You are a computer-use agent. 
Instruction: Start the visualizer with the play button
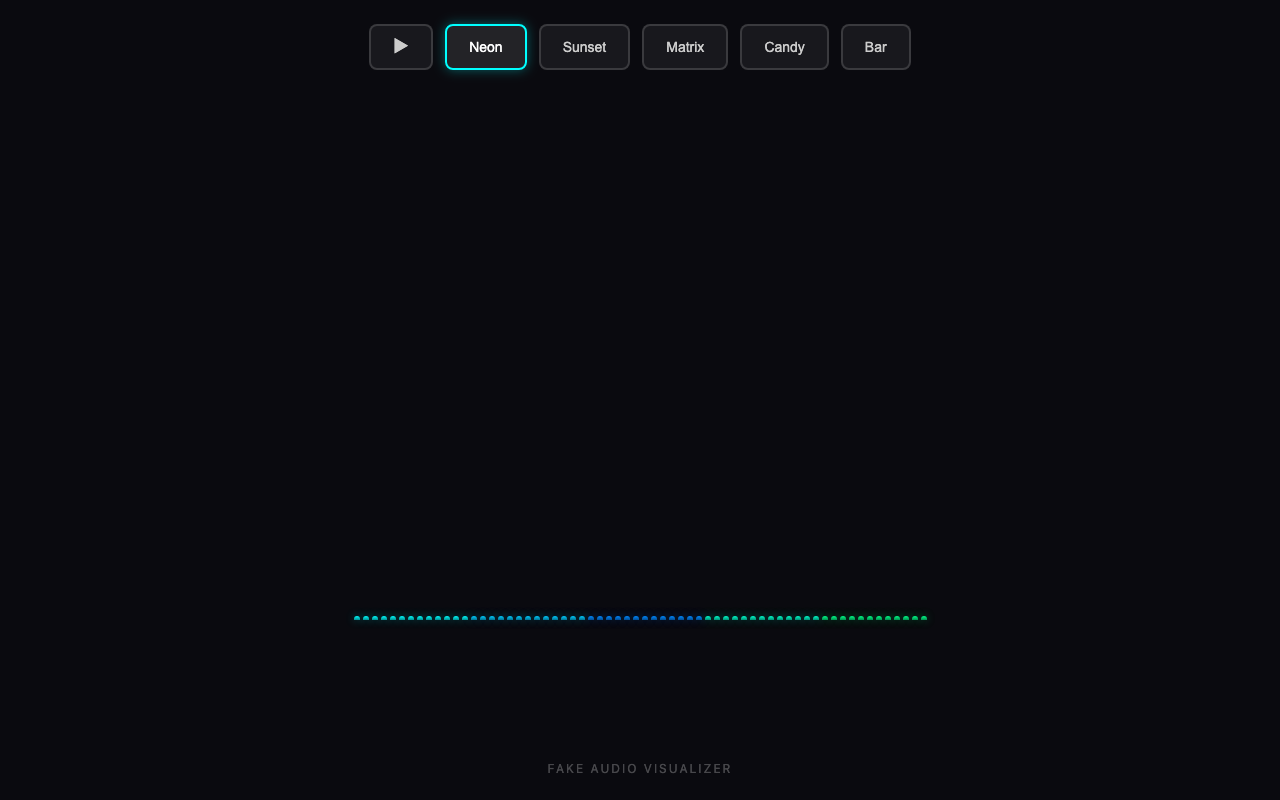pos(401,47)
